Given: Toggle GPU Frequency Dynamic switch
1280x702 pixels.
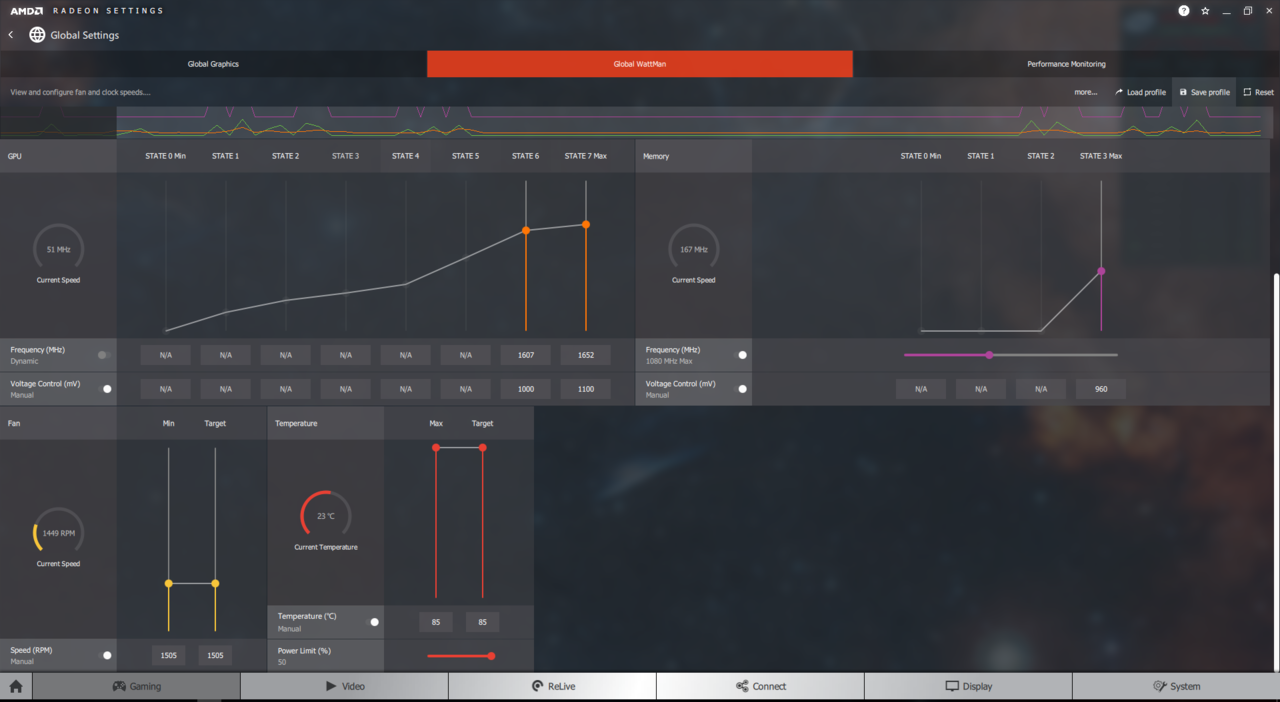Looking at the screenshot, I should pos(103,355).
